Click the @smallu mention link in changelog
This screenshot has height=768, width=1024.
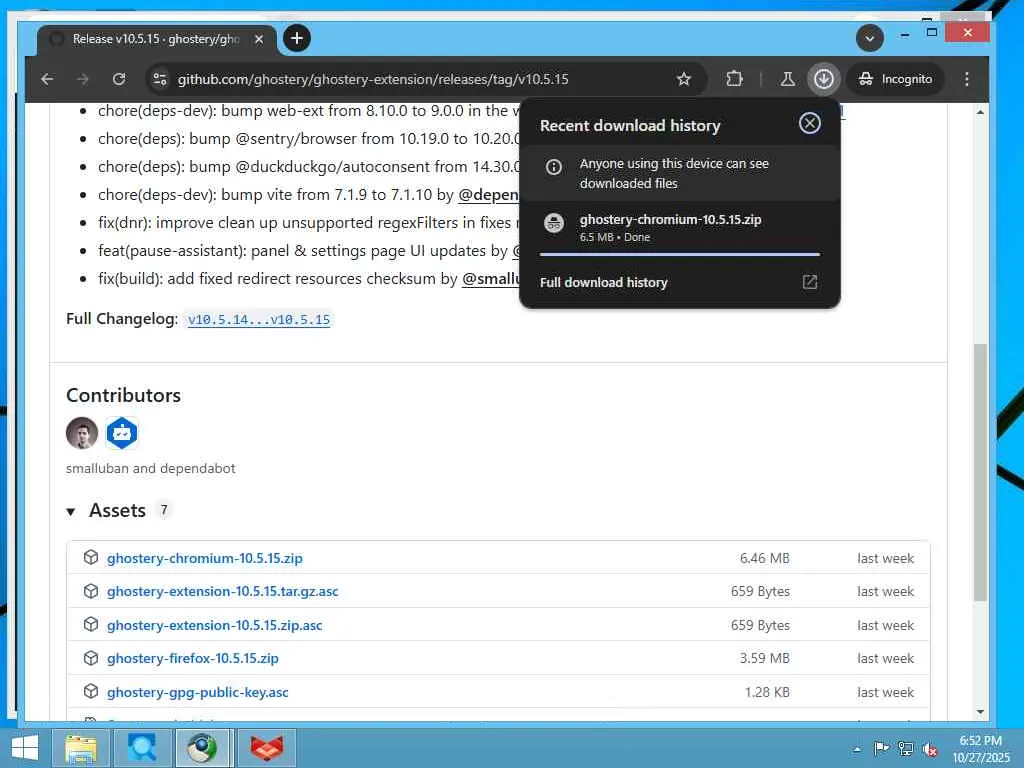[490, 279]
